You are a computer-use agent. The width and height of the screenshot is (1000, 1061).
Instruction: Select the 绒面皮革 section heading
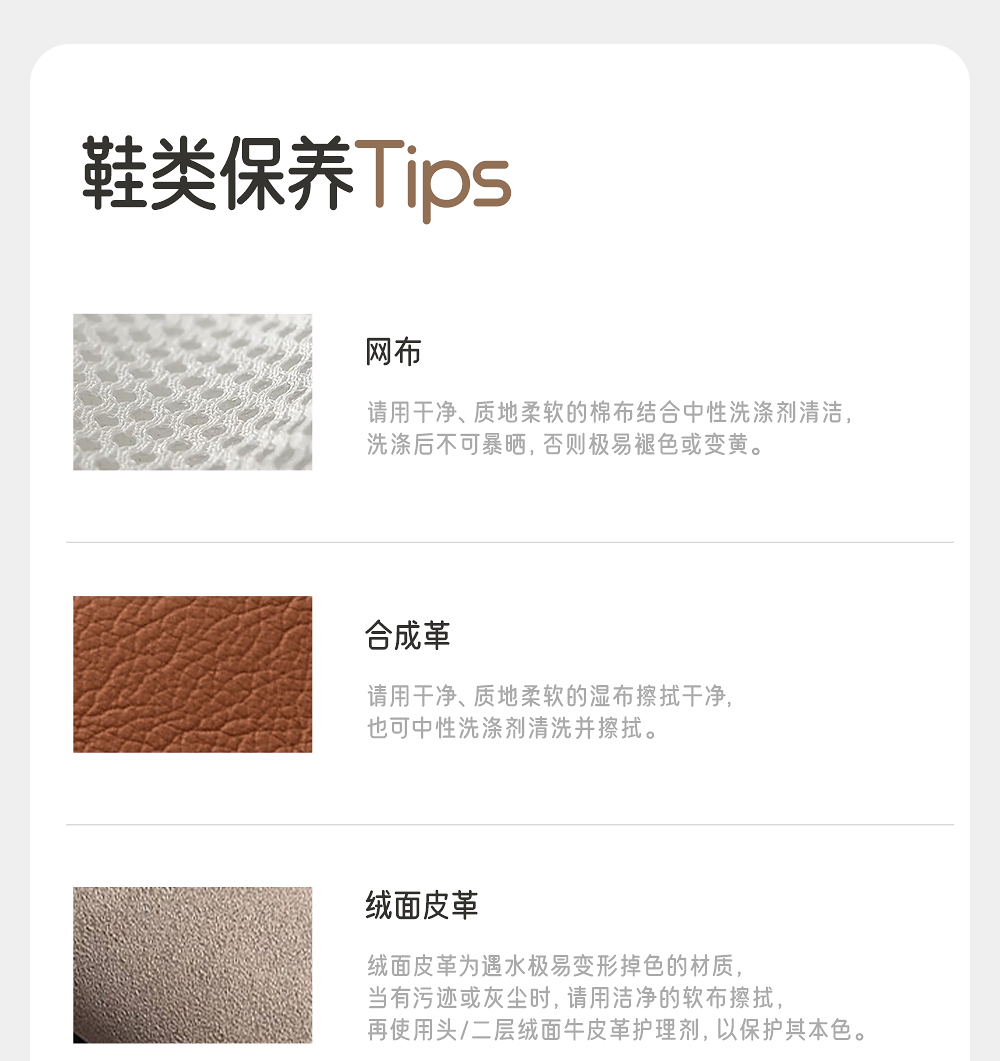pos(422,905)
